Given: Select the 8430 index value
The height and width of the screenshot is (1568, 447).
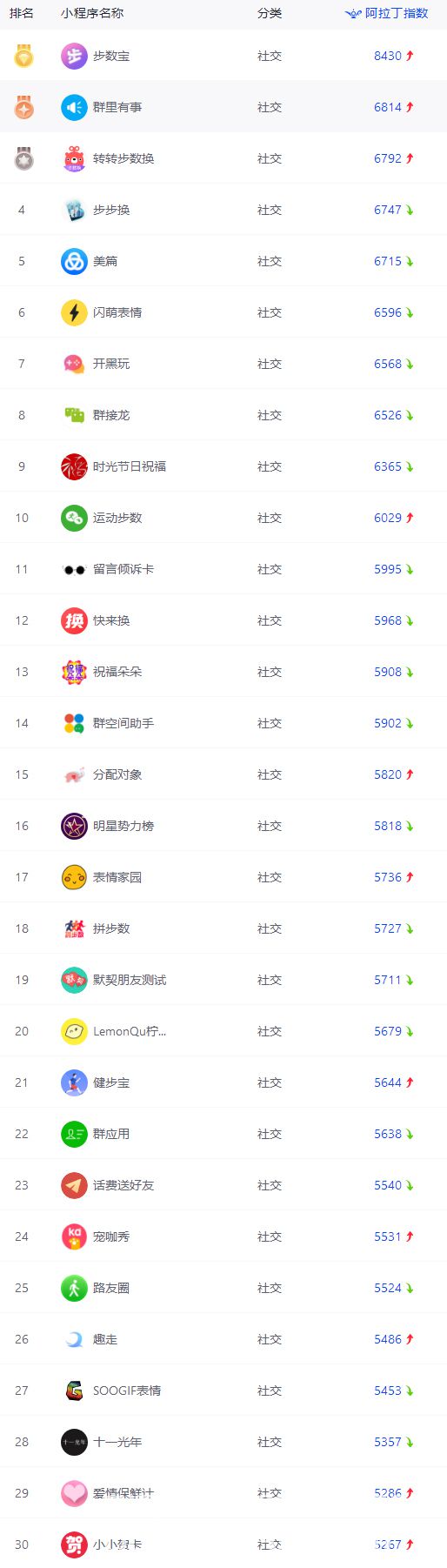Looking at the screenshot, I should point(388,56).
